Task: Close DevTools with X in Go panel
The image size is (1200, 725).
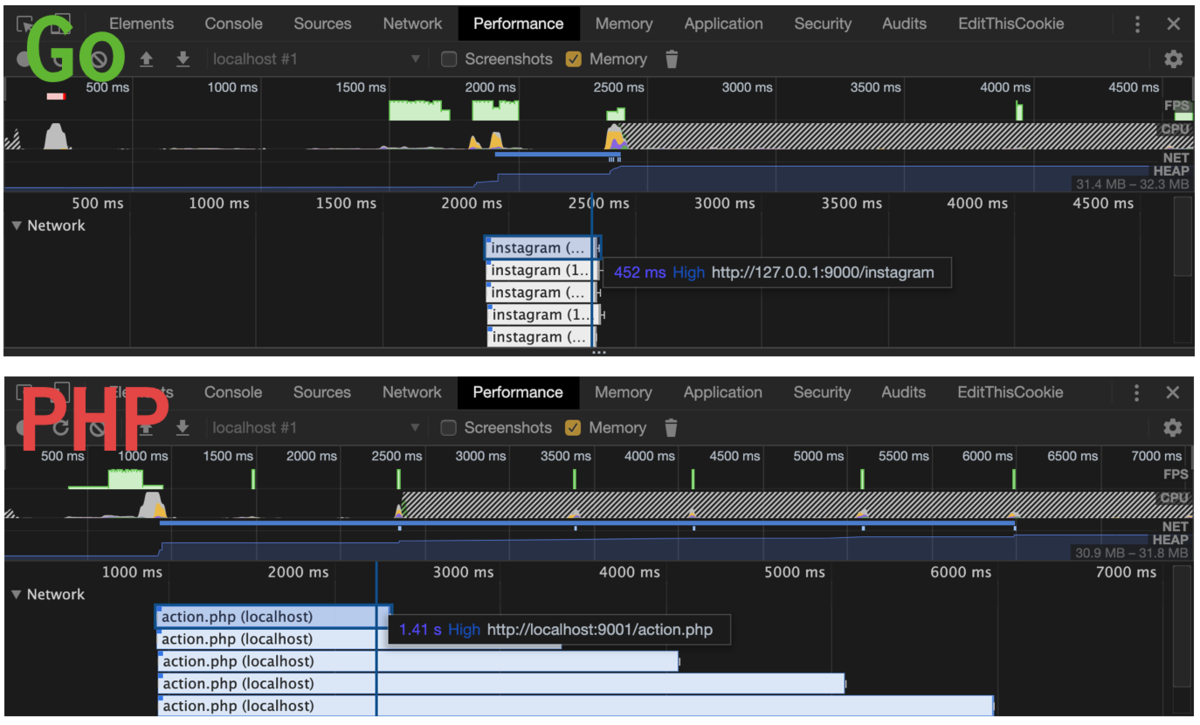Action: tap(1174, 24)
